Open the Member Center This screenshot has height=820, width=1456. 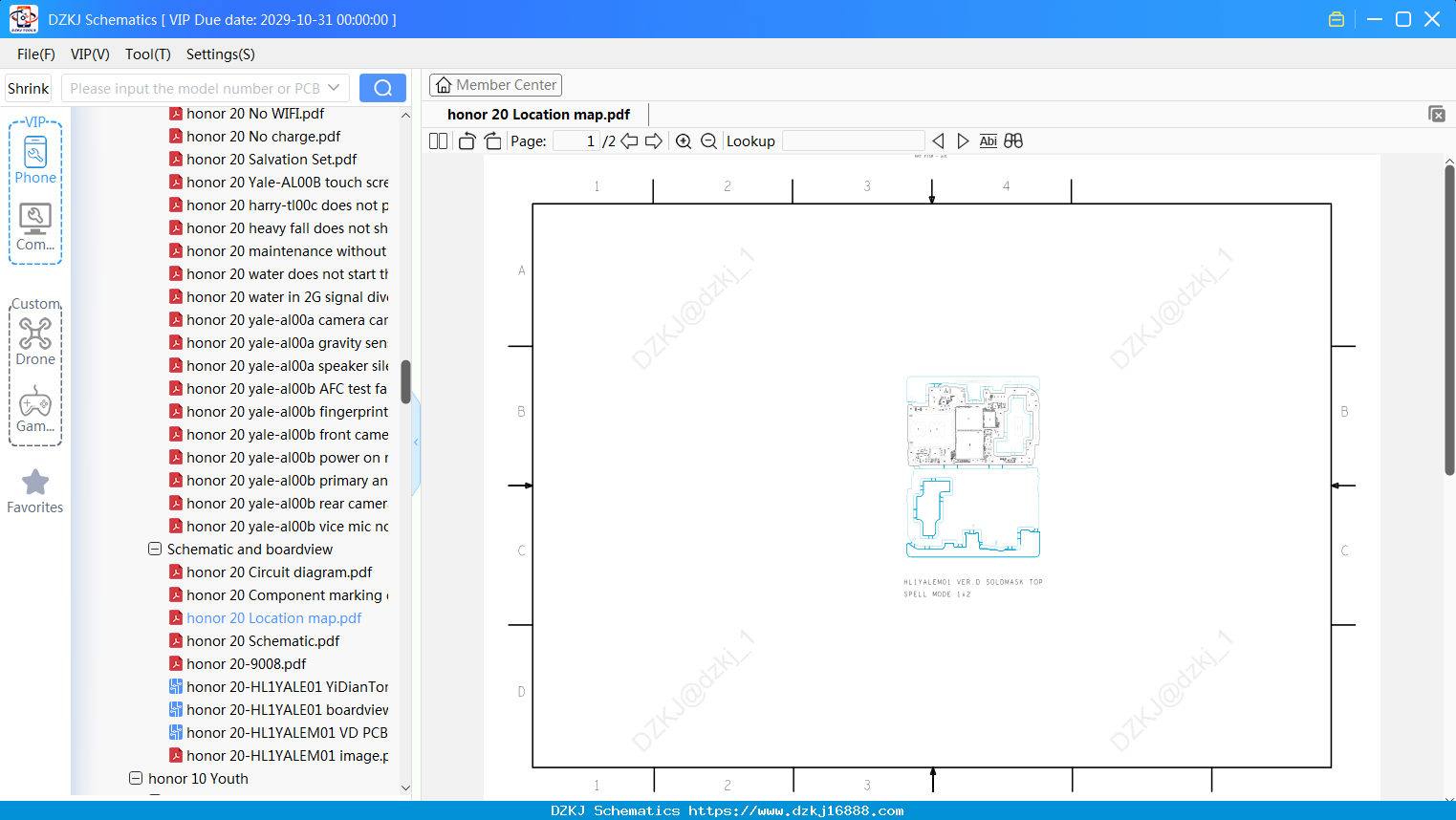point(495,85)
